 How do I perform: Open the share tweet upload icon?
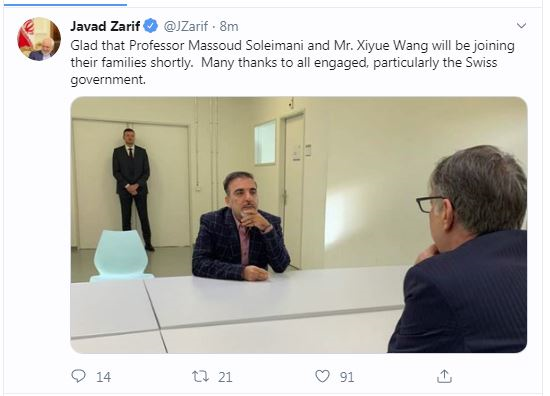(444, 376)
